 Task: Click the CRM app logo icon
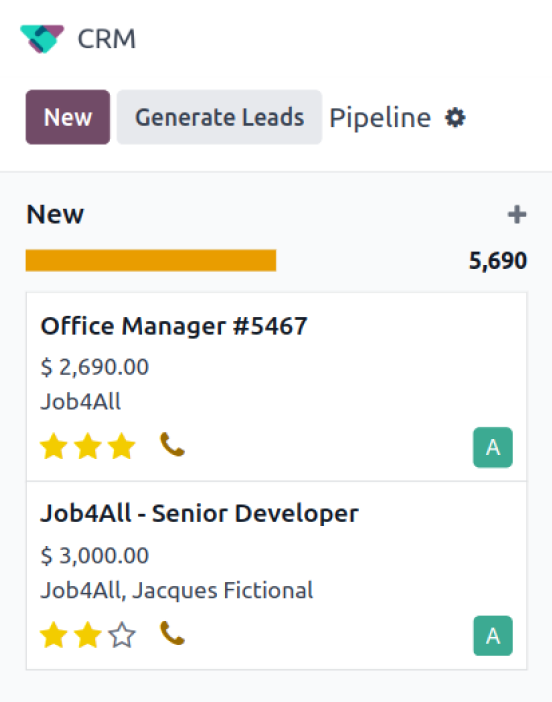[x=42, y=39]
